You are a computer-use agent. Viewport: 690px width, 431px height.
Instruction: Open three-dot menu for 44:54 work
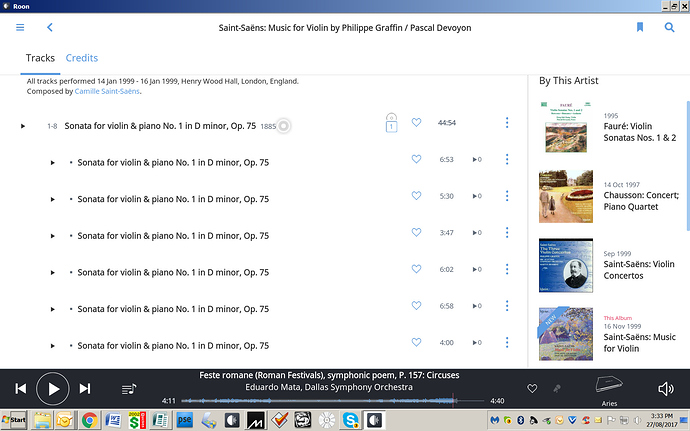(507, 123)
